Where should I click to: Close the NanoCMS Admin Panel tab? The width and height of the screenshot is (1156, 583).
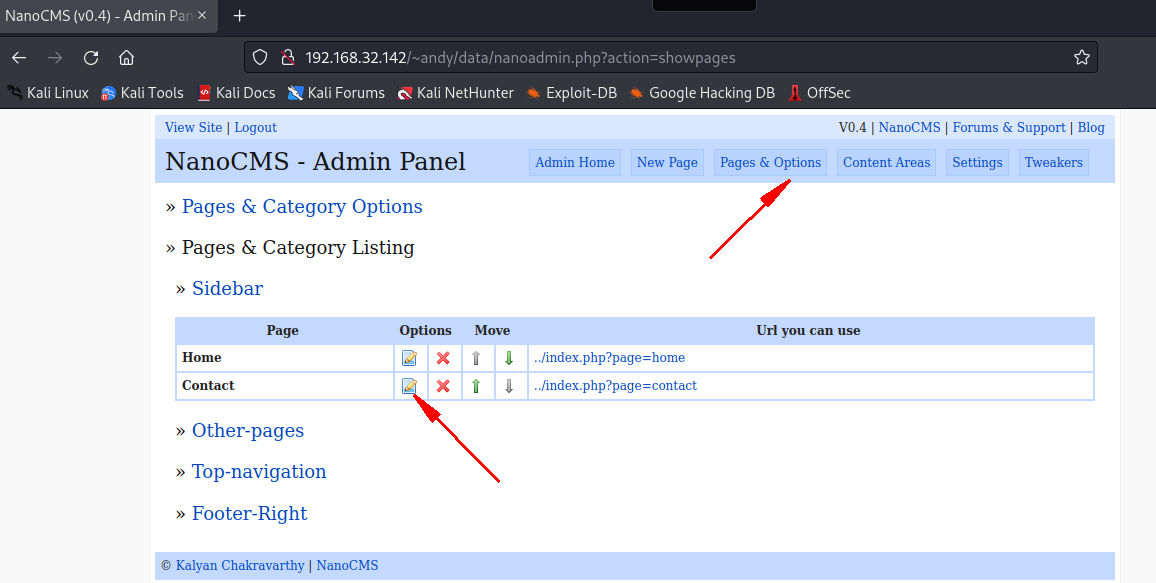202,15
